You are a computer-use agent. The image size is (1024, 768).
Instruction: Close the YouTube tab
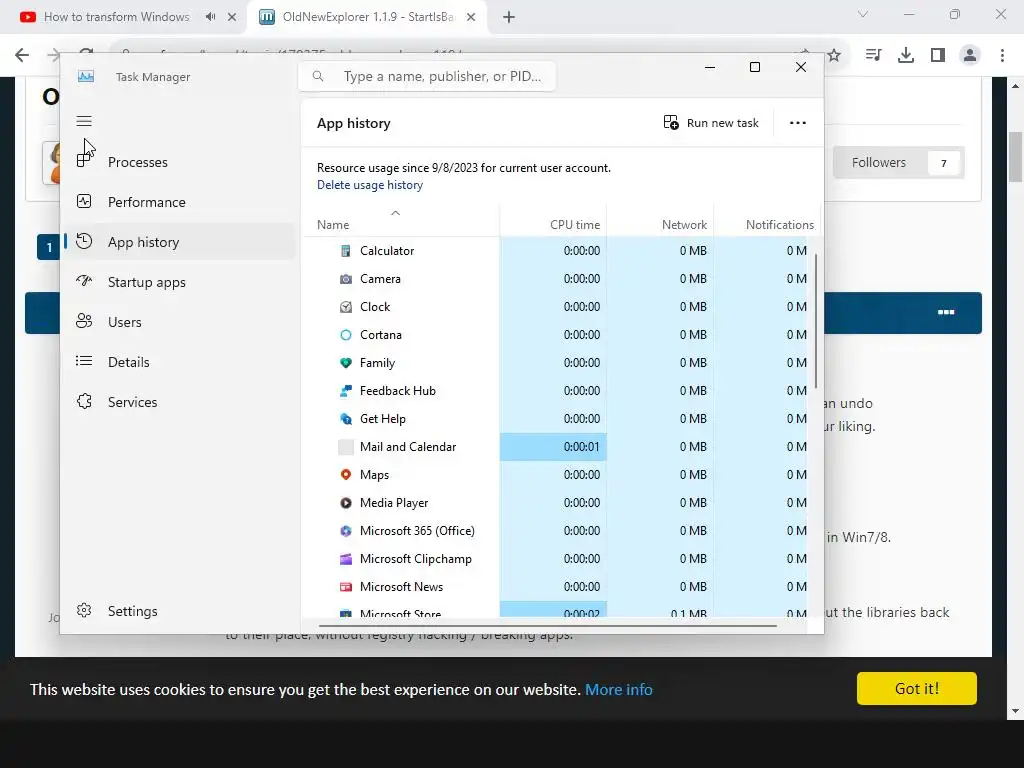tap(232, 18)
